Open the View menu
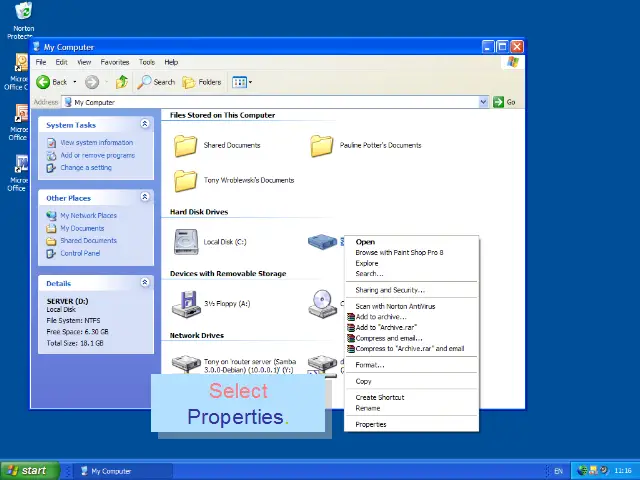 click(x=84, y=62)
